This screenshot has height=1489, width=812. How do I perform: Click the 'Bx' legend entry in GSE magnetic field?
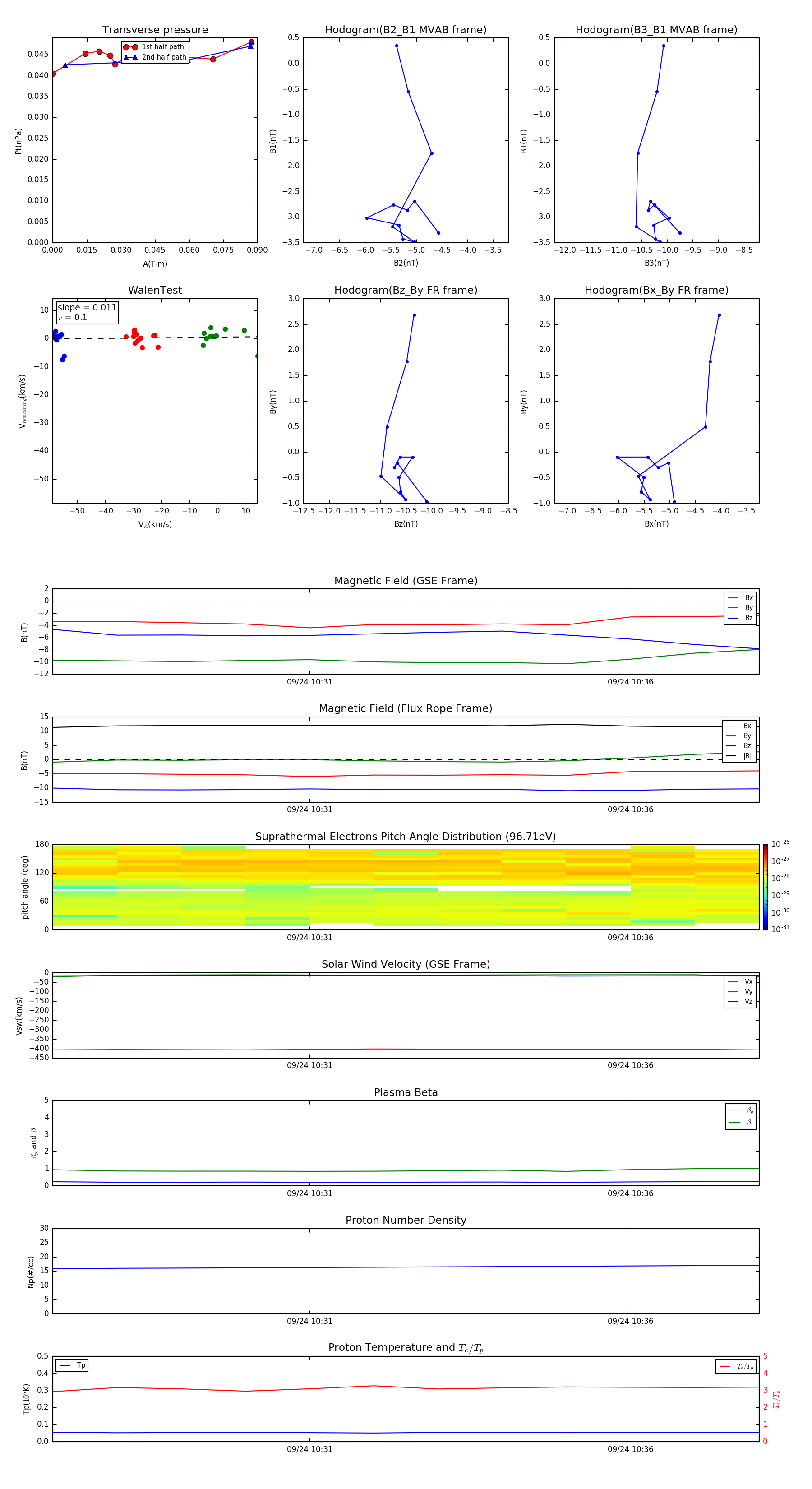click(740, 598)
